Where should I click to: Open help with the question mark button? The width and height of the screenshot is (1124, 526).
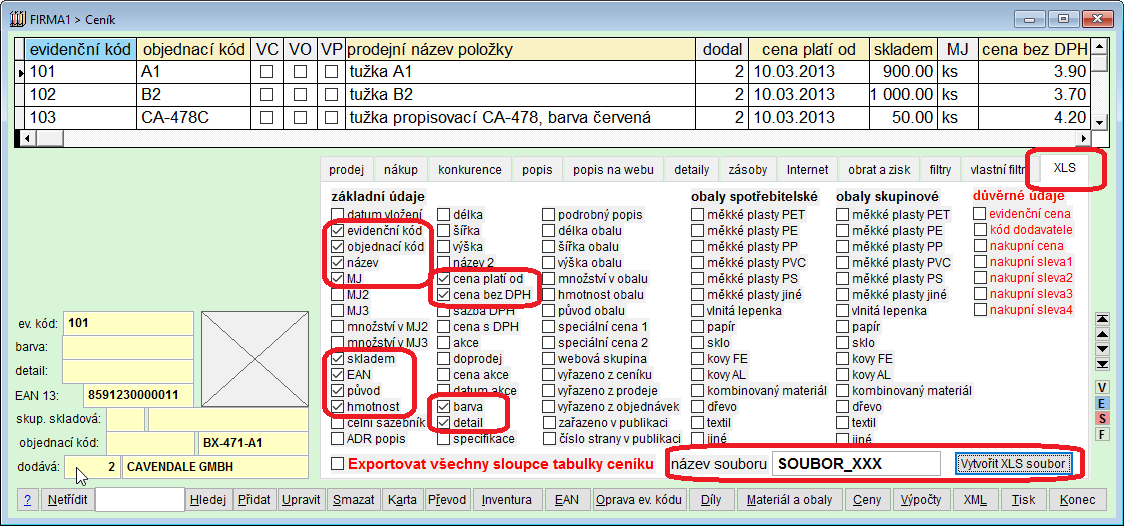tap(28, 500)
